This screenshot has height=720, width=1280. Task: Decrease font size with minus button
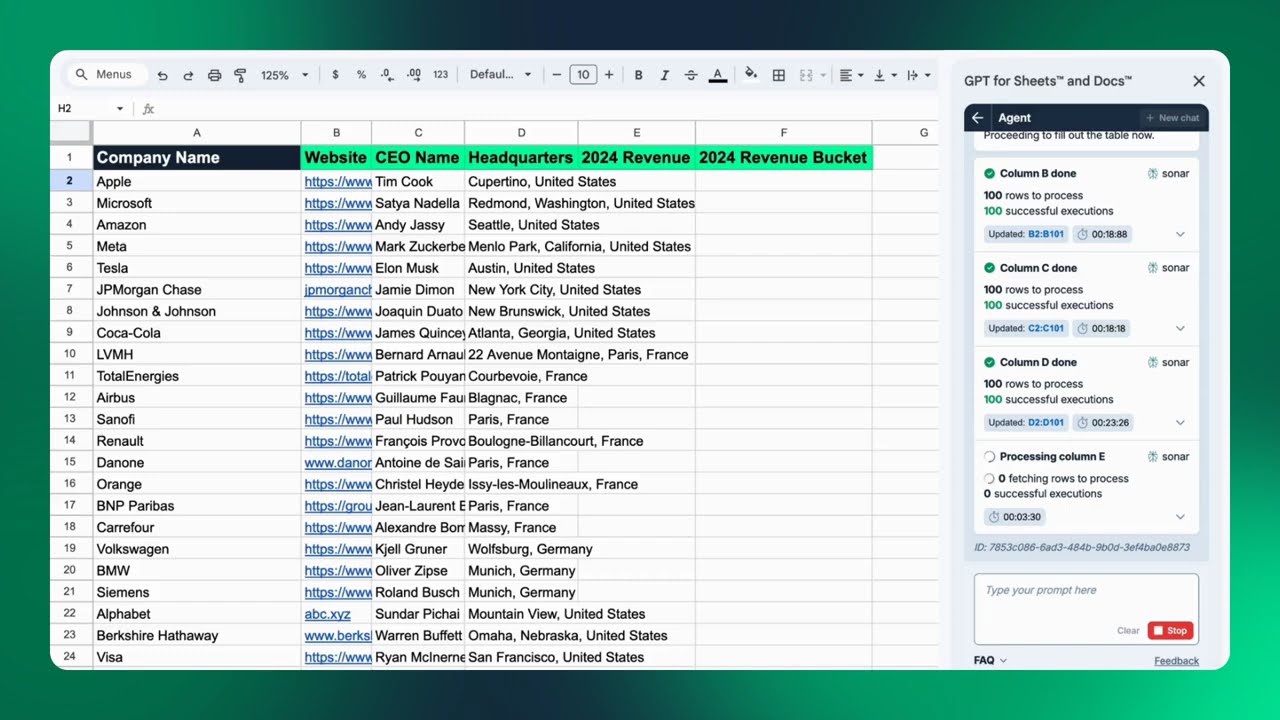click(x=557, y=75)
